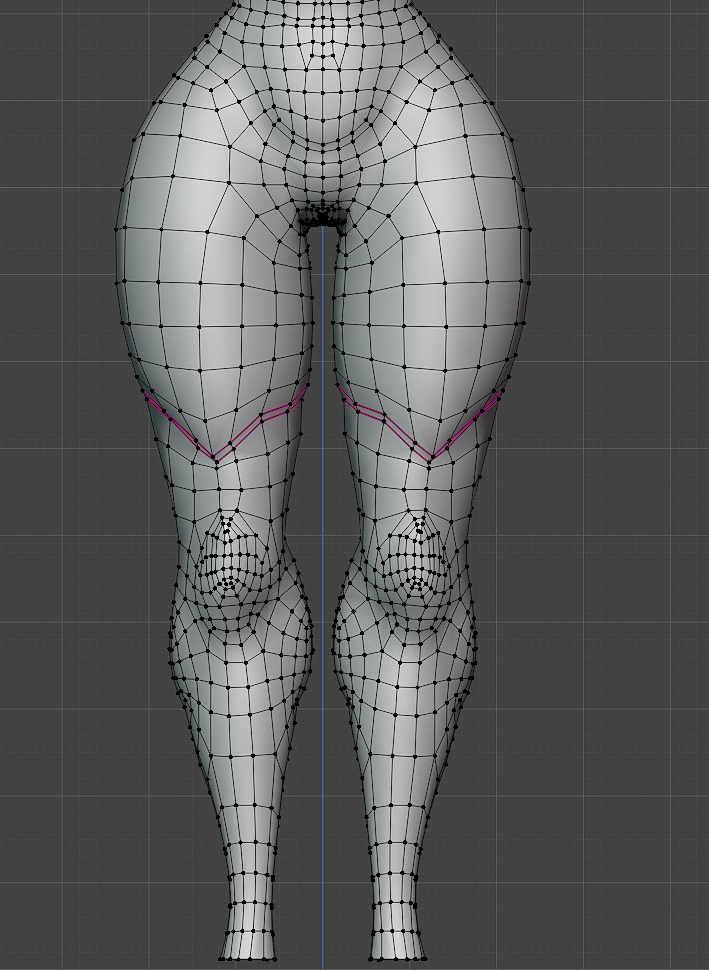Click the bottom rim of the left ankle

tap(247, 958)
